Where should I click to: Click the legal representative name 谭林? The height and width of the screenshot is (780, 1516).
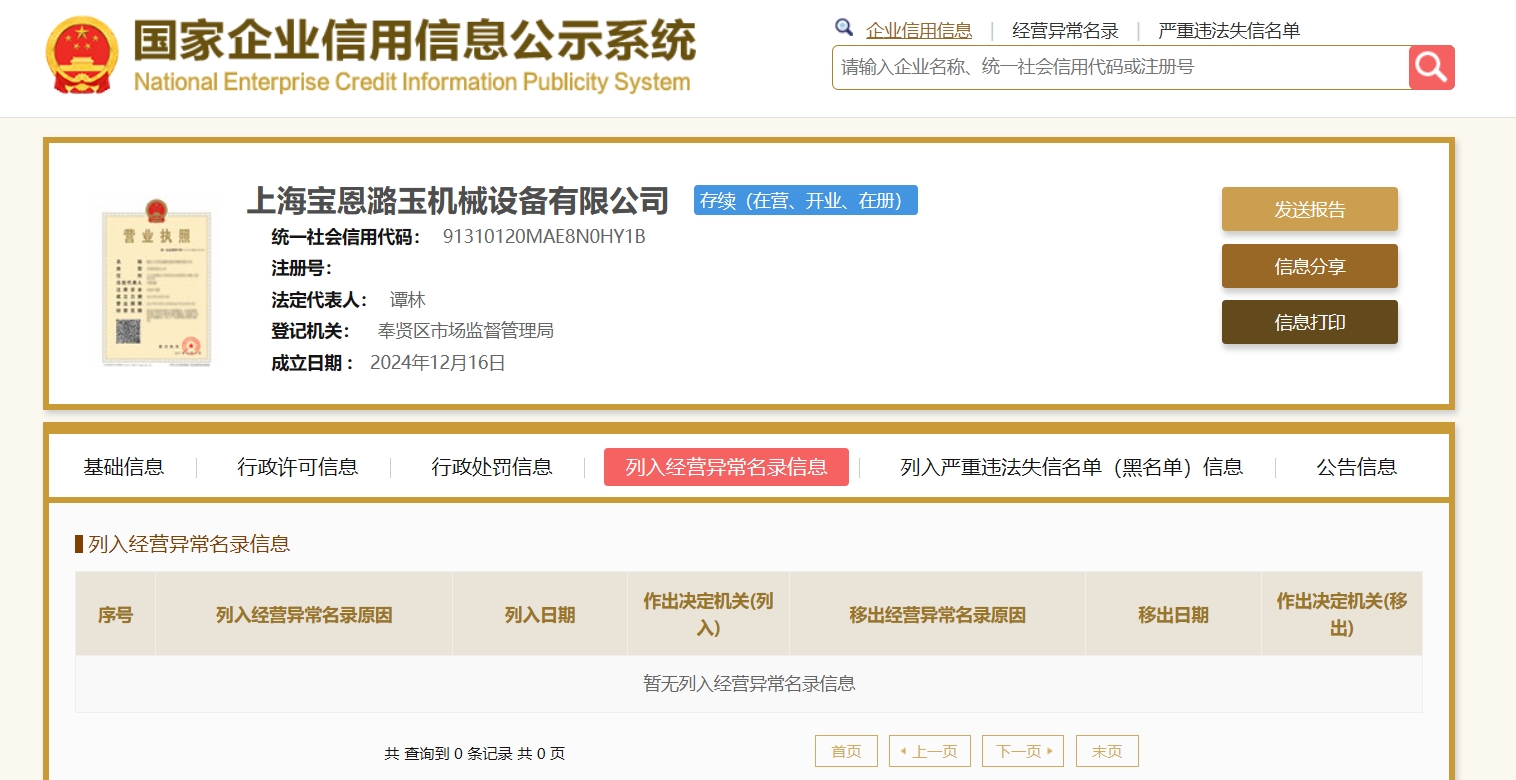pos(408,300)
